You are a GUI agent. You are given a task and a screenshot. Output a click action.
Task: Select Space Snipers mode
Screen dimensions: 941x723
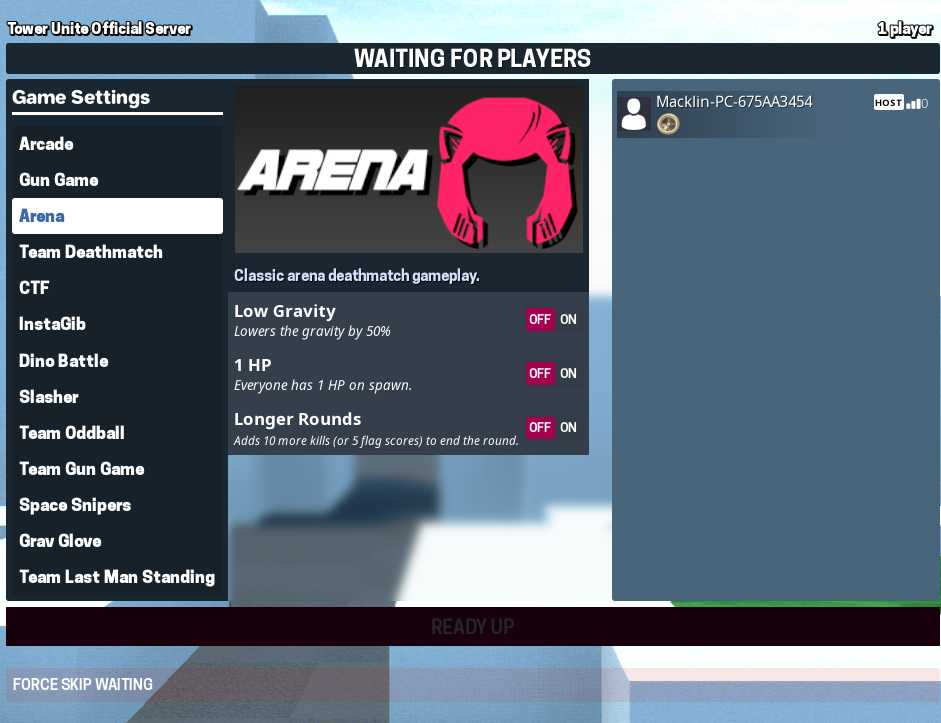[x=117, y=505]
